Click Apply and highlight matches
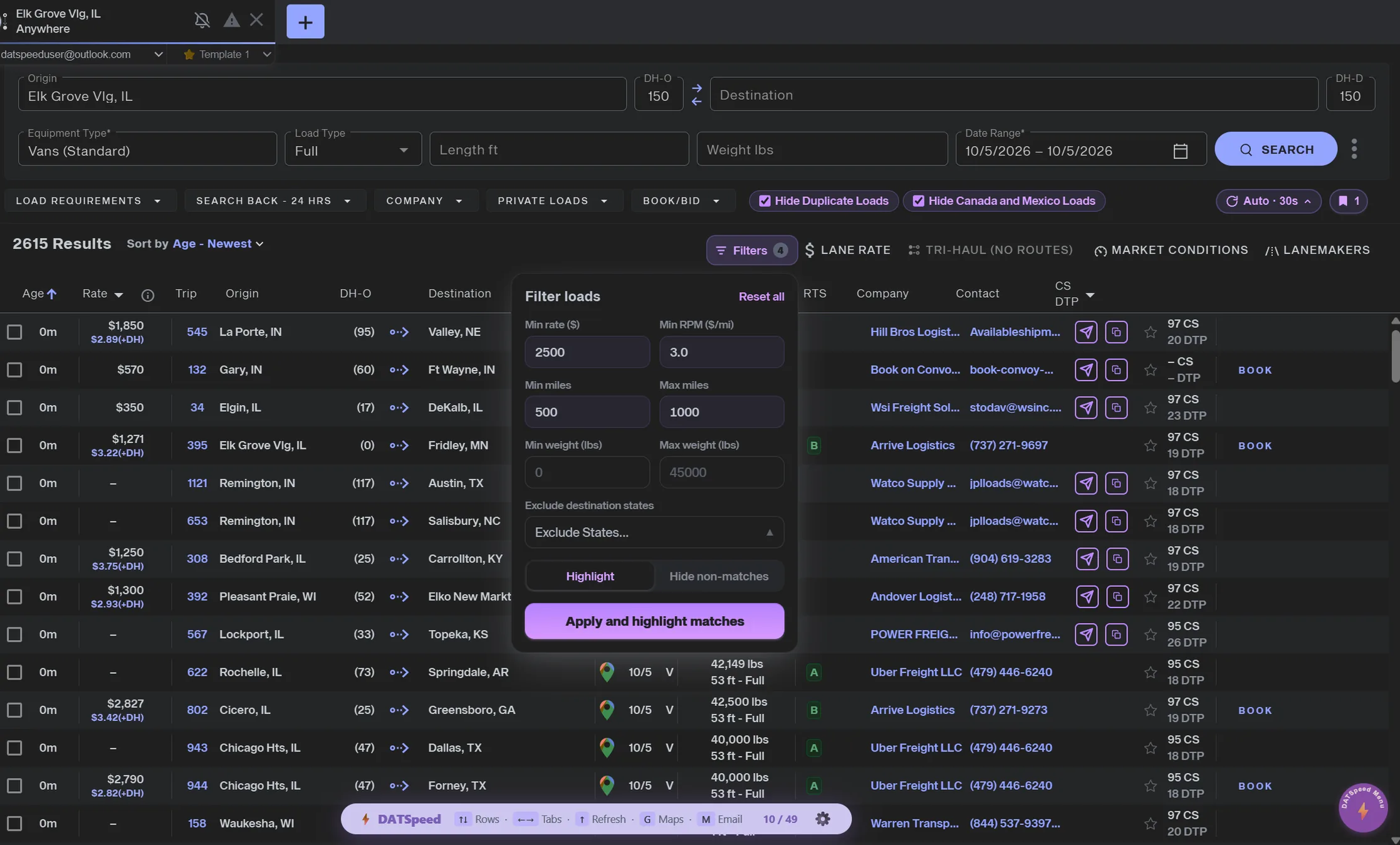 [654, 621]
